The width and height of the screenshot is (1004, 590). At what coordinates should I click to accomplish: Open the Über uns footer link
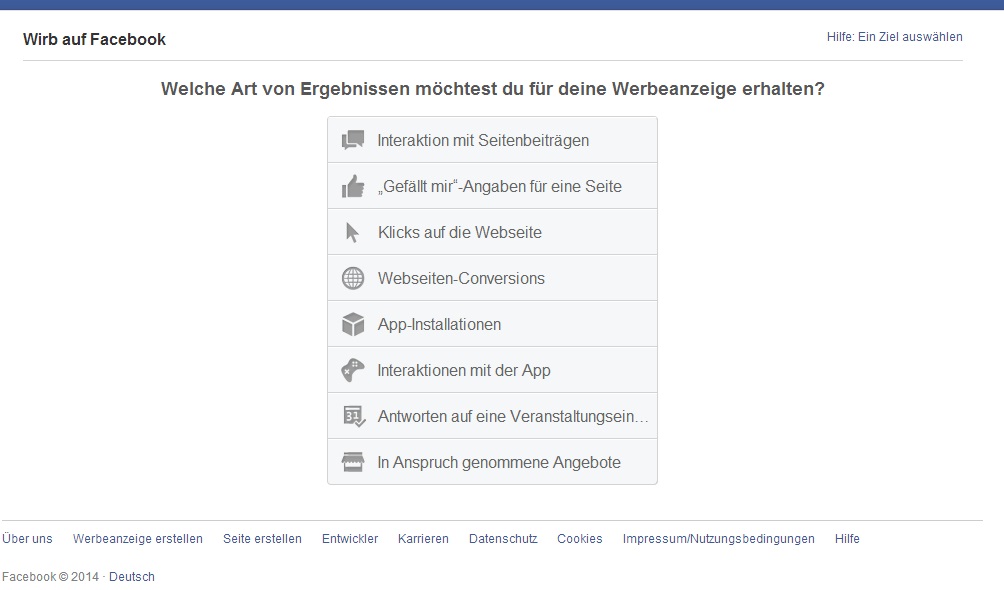coord(27,538)
